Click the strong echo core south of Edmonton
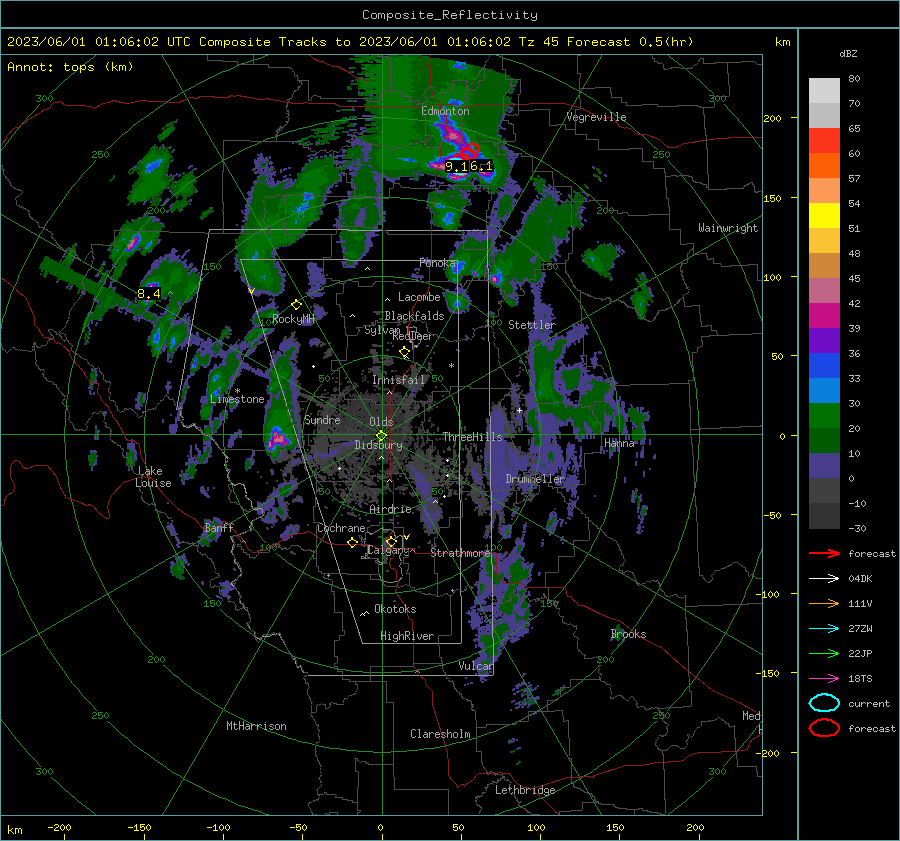This screenshot has width=900, height=841. pos(453,135)
